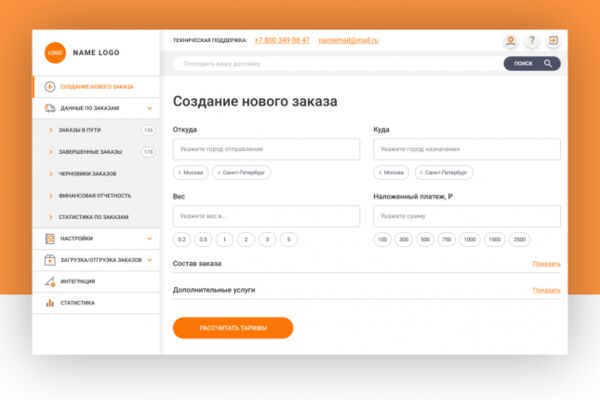Show the Дополнительные услуги section
The height and width of the screenshot is (400, 600).
546,291
